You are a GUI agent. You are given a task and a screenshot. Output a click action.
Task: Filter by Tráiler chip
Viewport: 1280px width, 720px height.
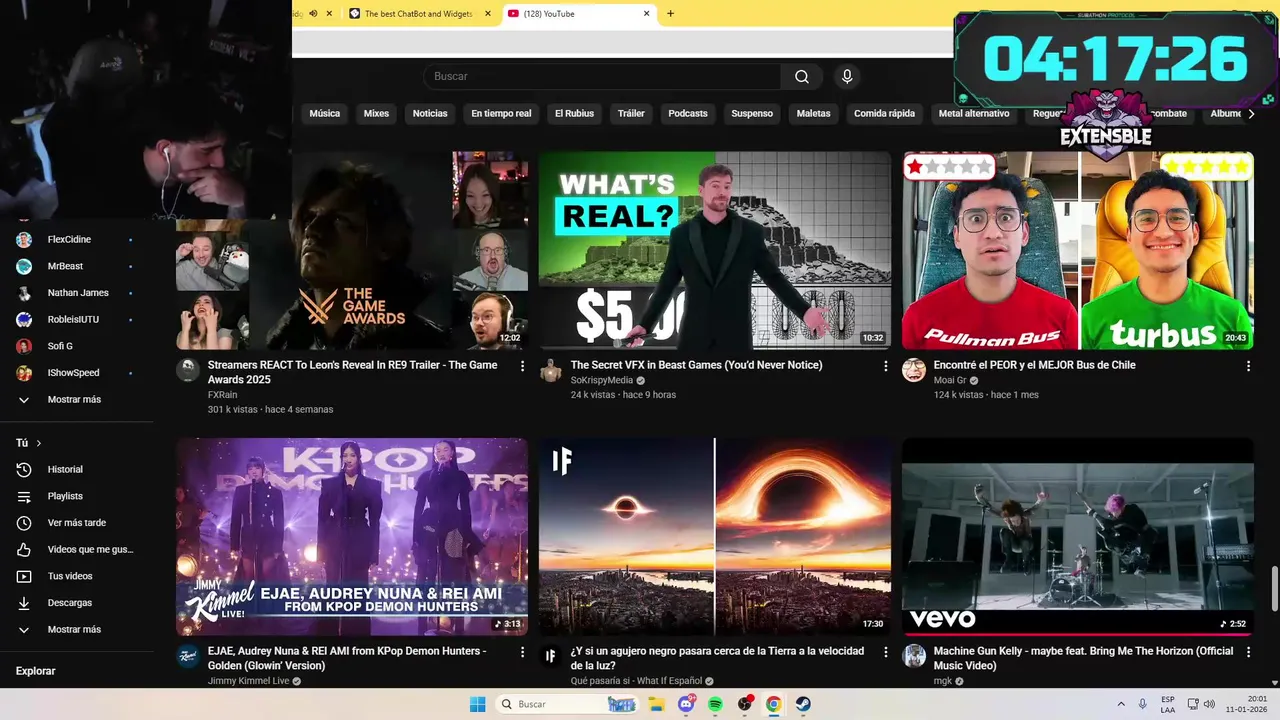coord(631,114)
